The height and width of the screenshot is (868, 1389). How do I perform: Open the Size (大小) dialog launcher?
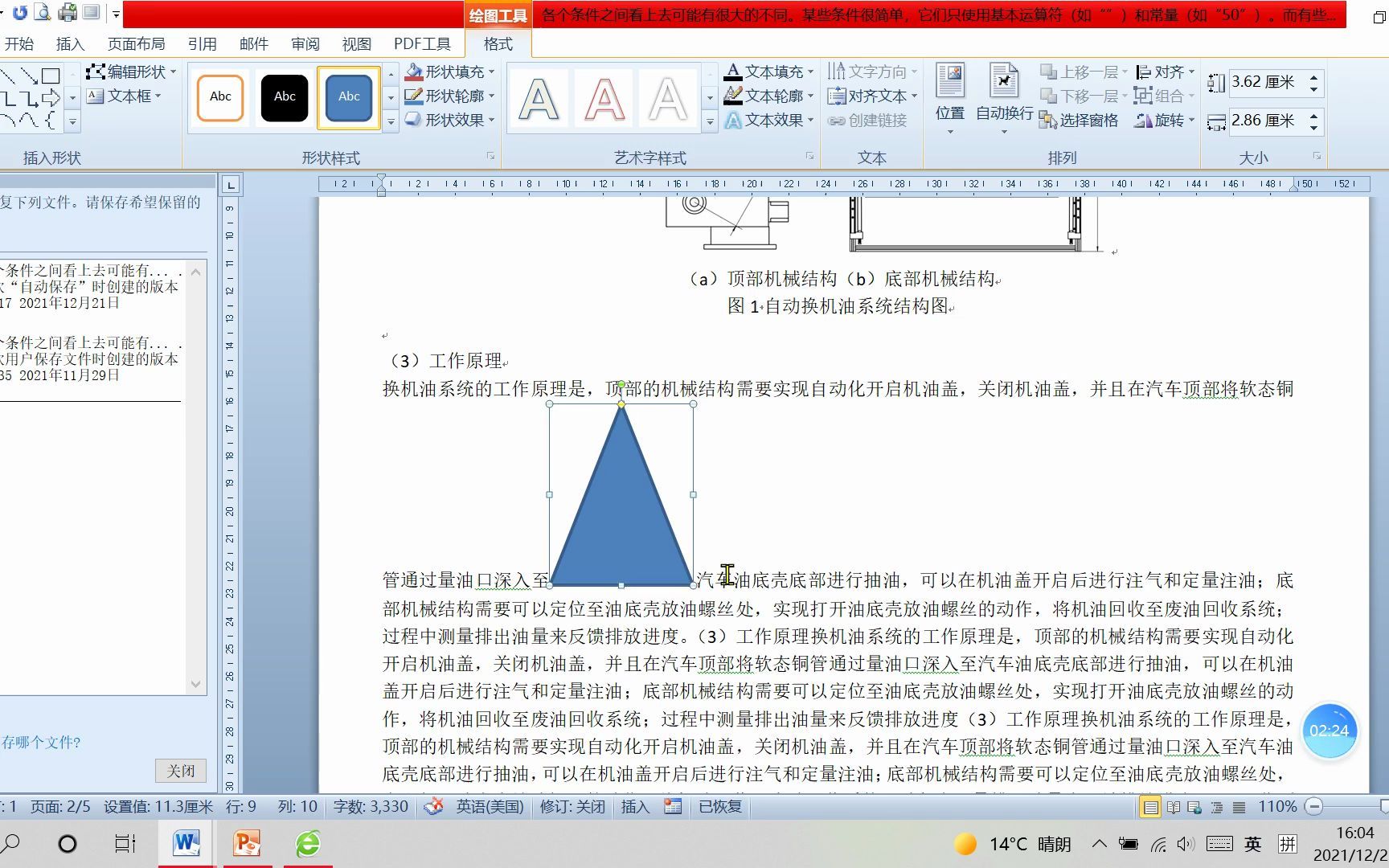1317,156
